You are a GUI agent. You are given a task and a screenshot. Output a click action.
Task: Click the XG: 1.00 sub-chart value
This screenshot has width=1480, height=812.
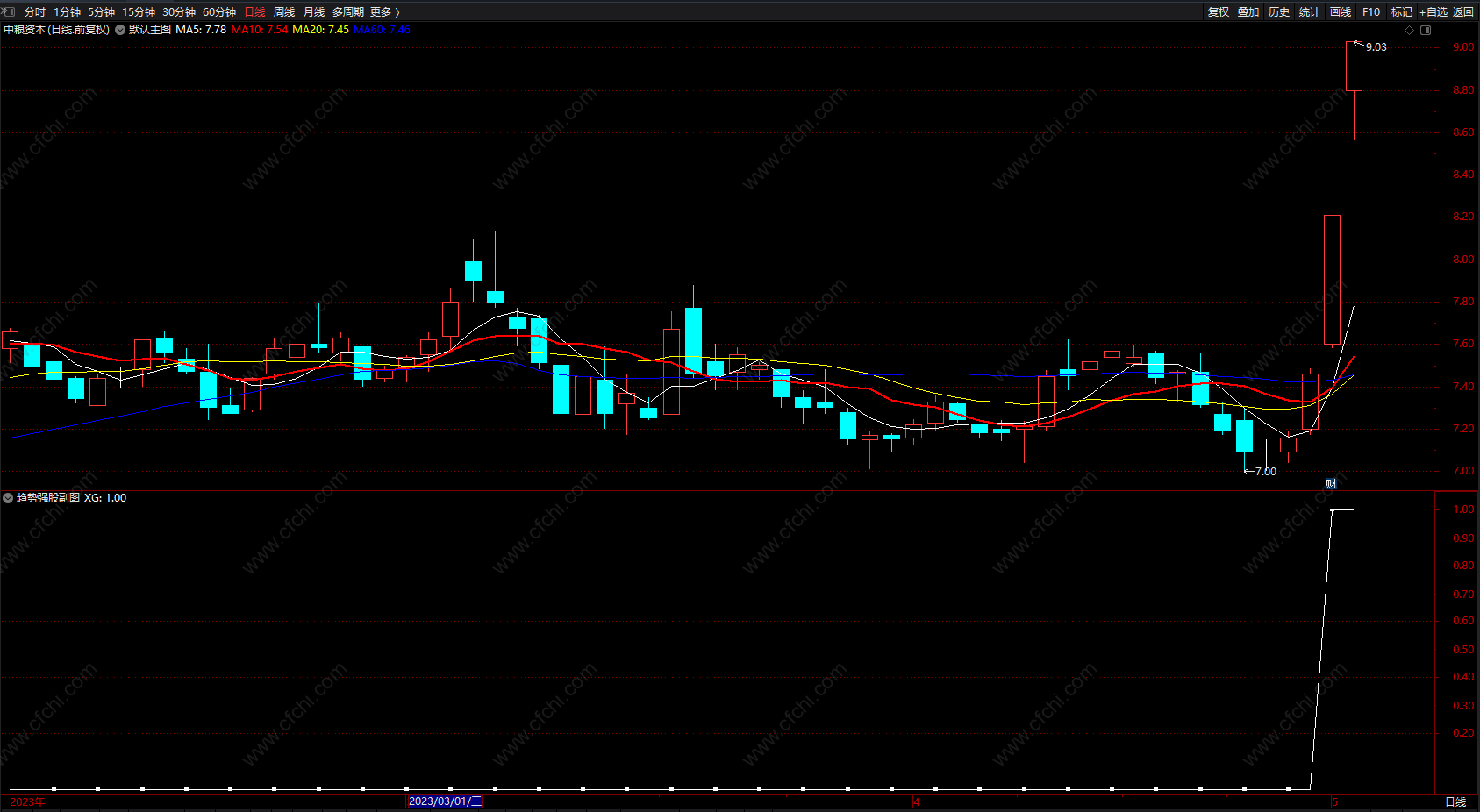pos(105,498)
